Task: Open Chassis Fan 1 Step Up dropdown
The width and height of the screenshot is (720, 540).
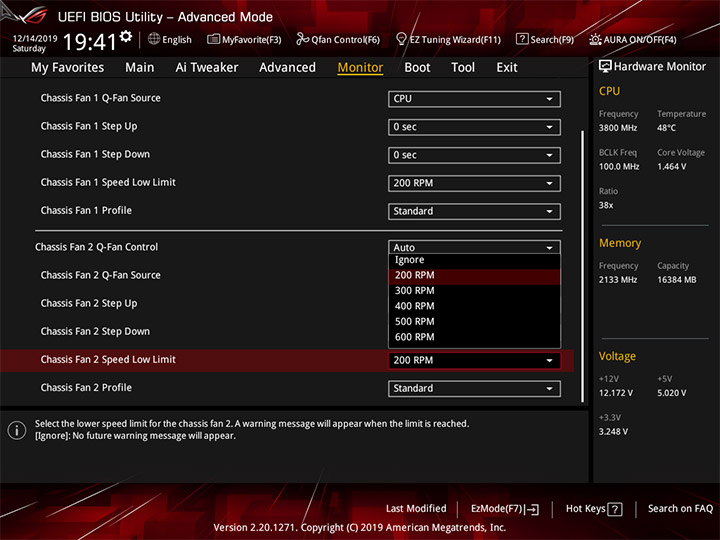Action: 474,127
